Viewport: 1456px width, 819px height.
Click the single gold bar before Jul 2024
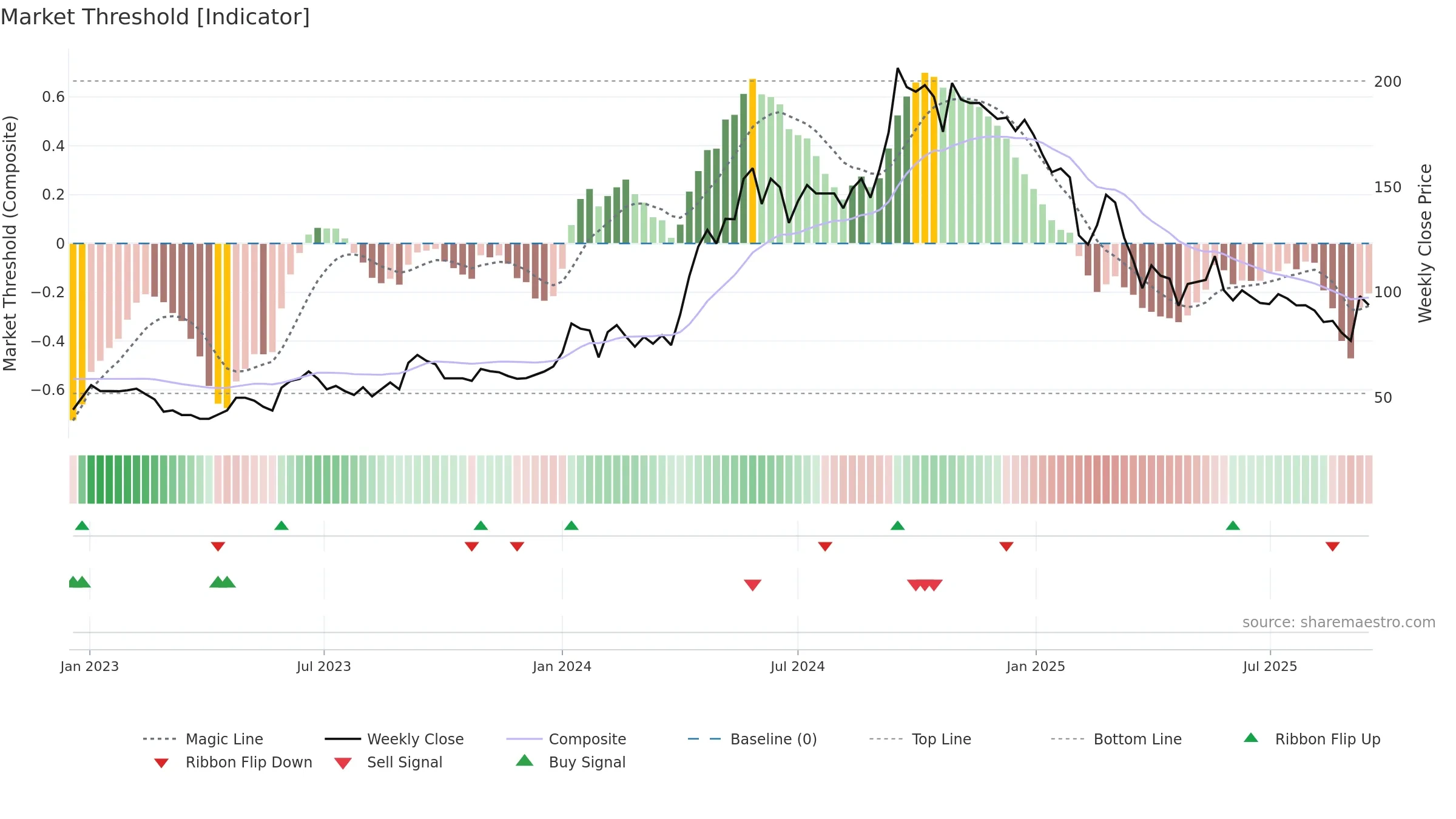click(x=753, y=161)
